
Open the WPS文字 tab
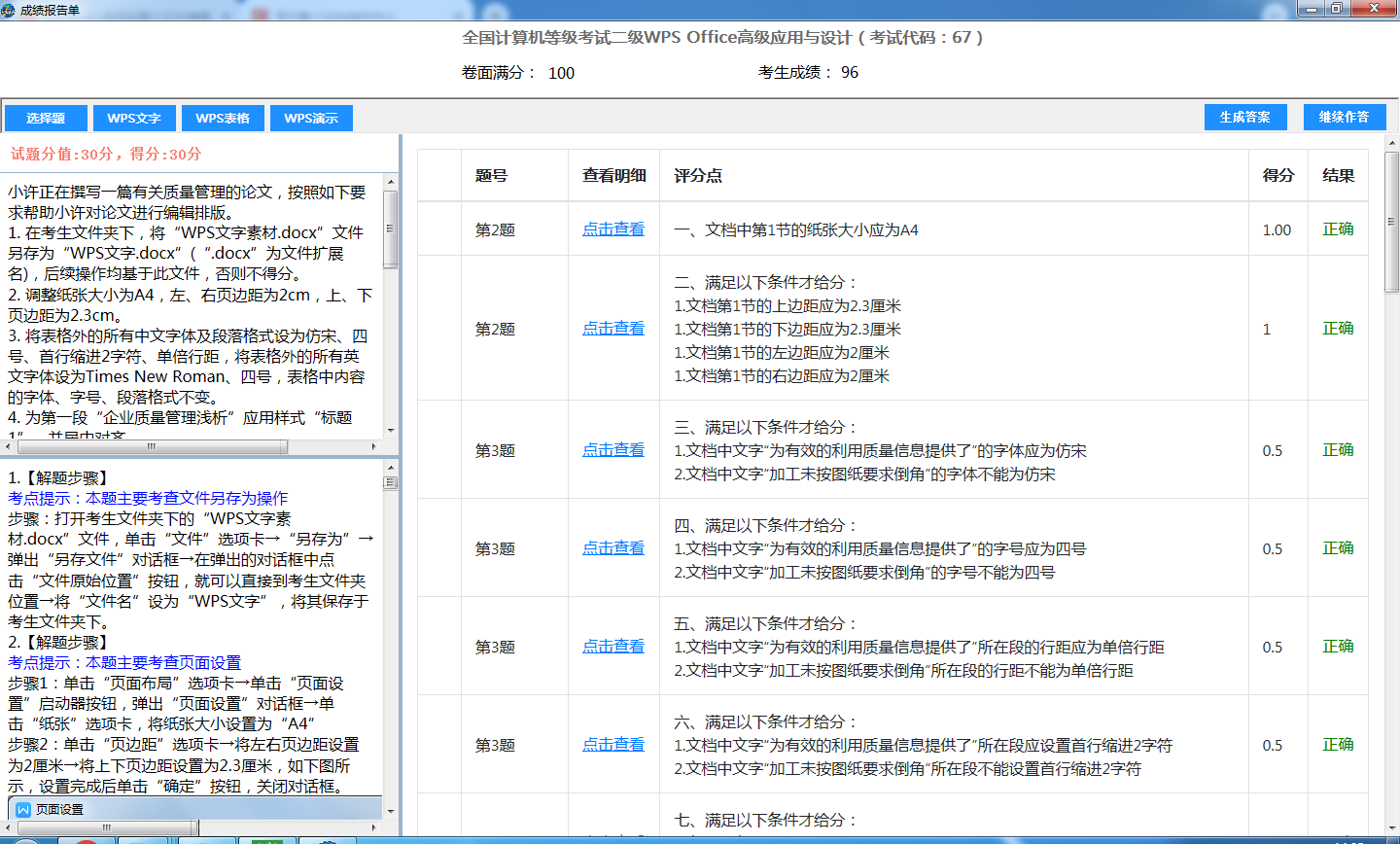(134, 118)
